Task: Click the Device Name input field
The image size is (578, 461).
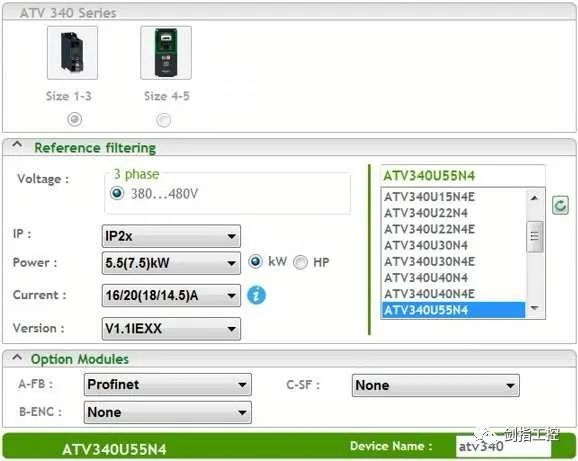Action: tap(503, 447)
